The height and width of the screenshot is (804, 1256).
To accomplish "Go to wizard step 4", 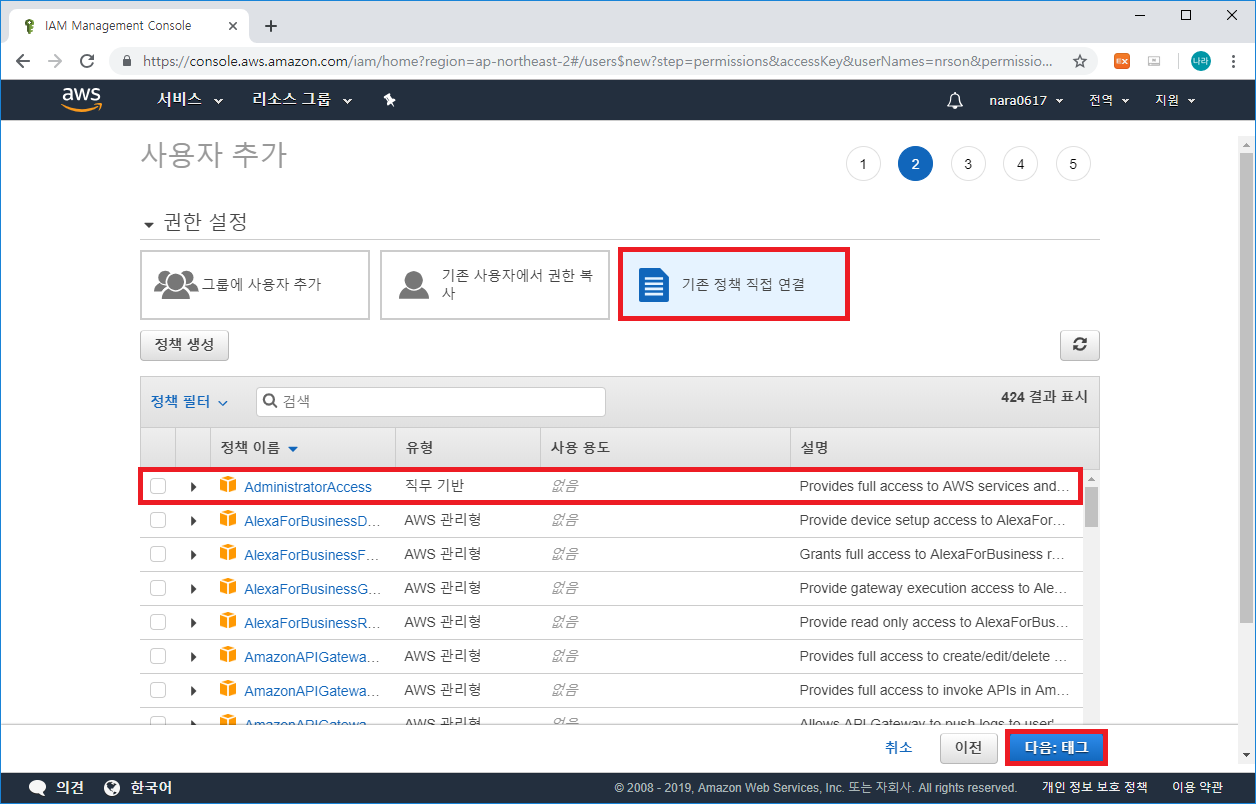I will click(x=1020, y=164).
